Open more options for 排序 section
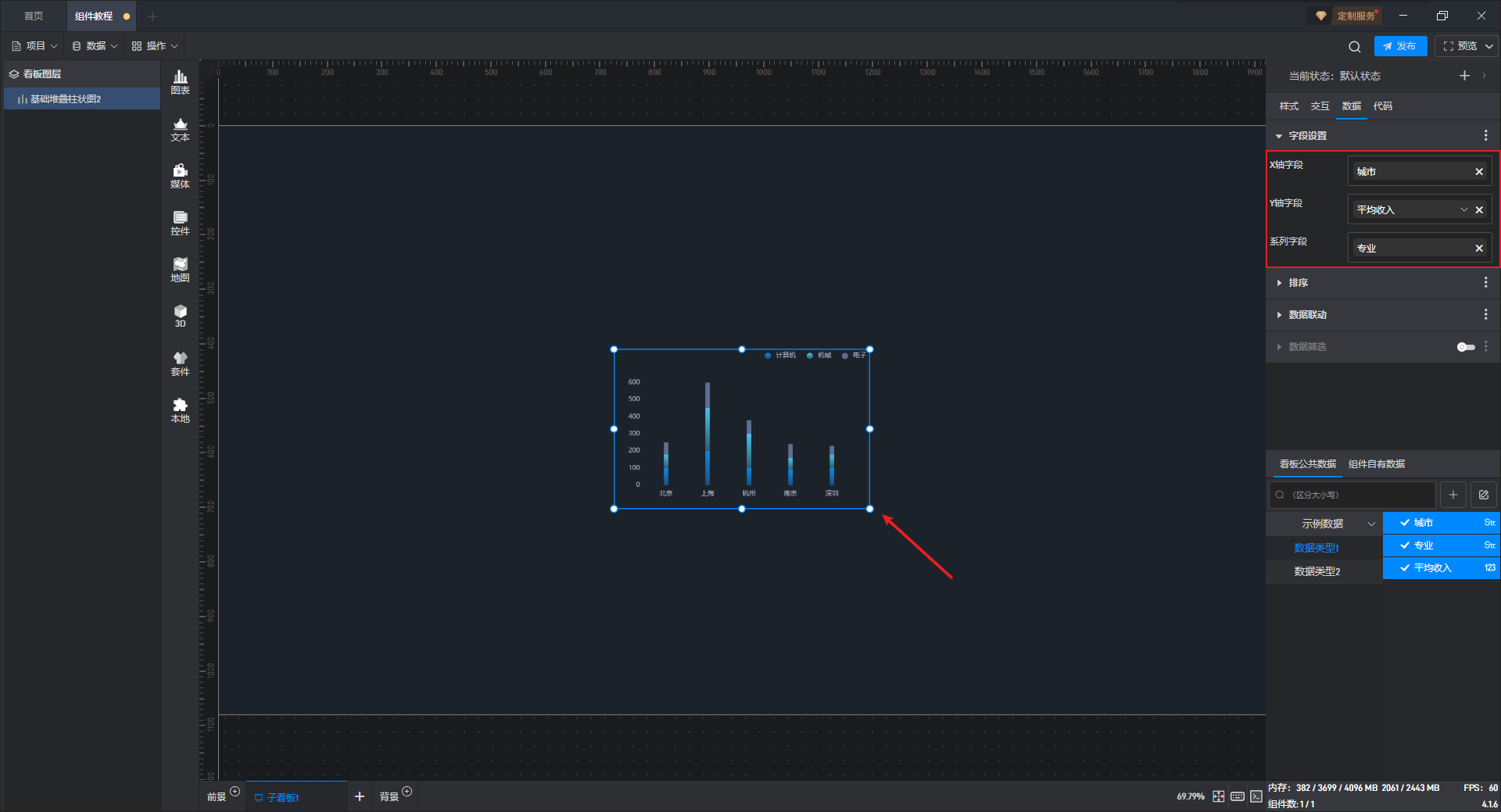This screenshot has height=812, width=1501. 1485,283
